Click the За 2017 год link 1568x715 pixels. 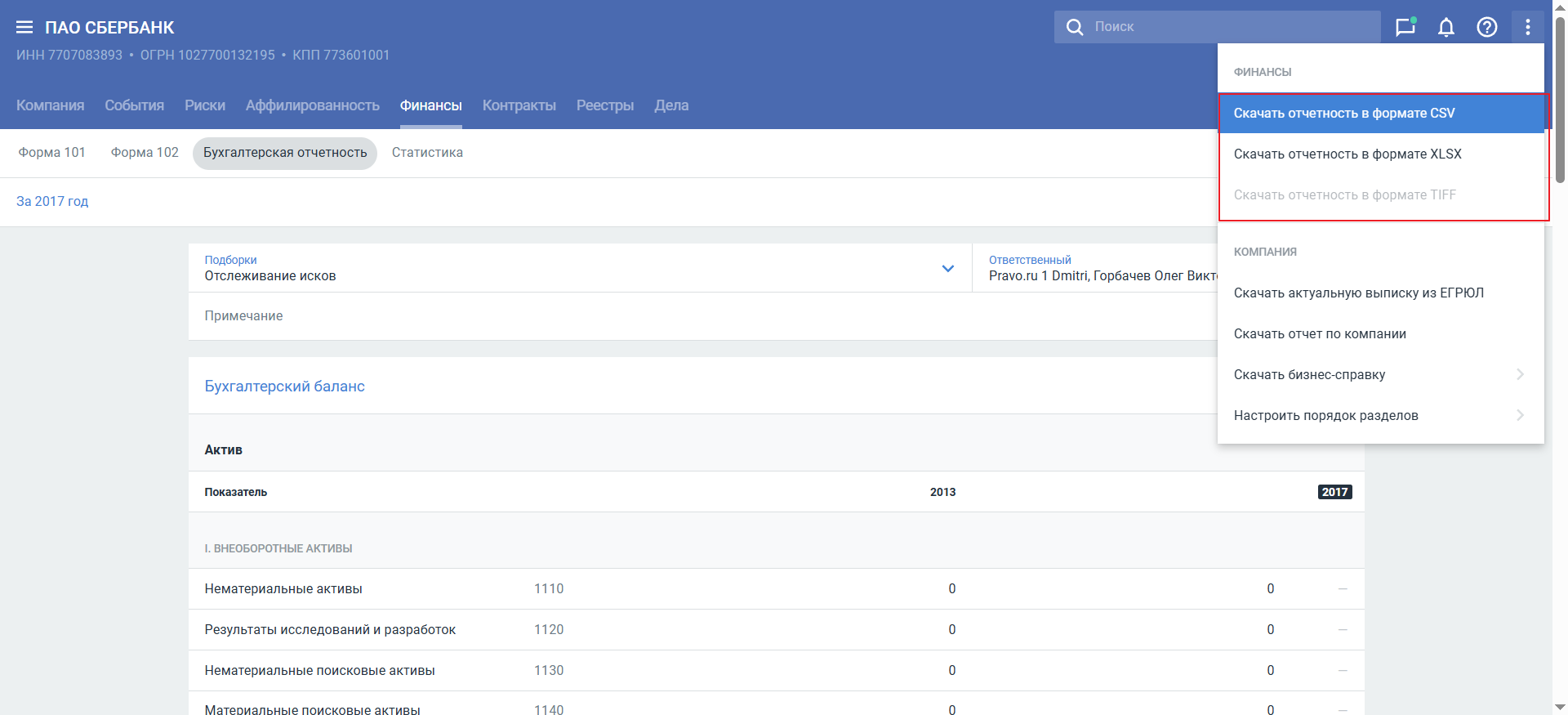52,202
